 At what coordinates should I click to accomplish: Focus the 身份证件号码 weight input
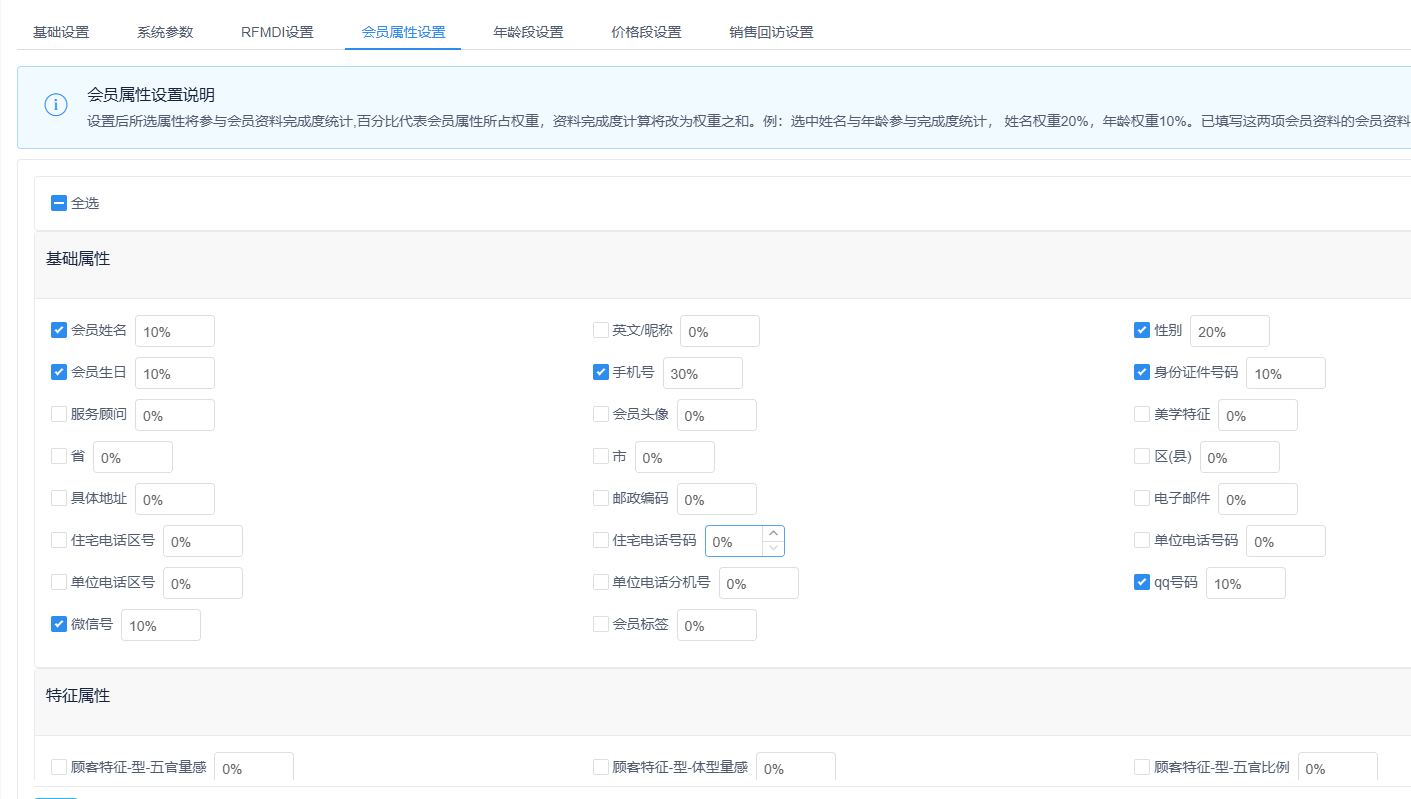pos(1285,373)
